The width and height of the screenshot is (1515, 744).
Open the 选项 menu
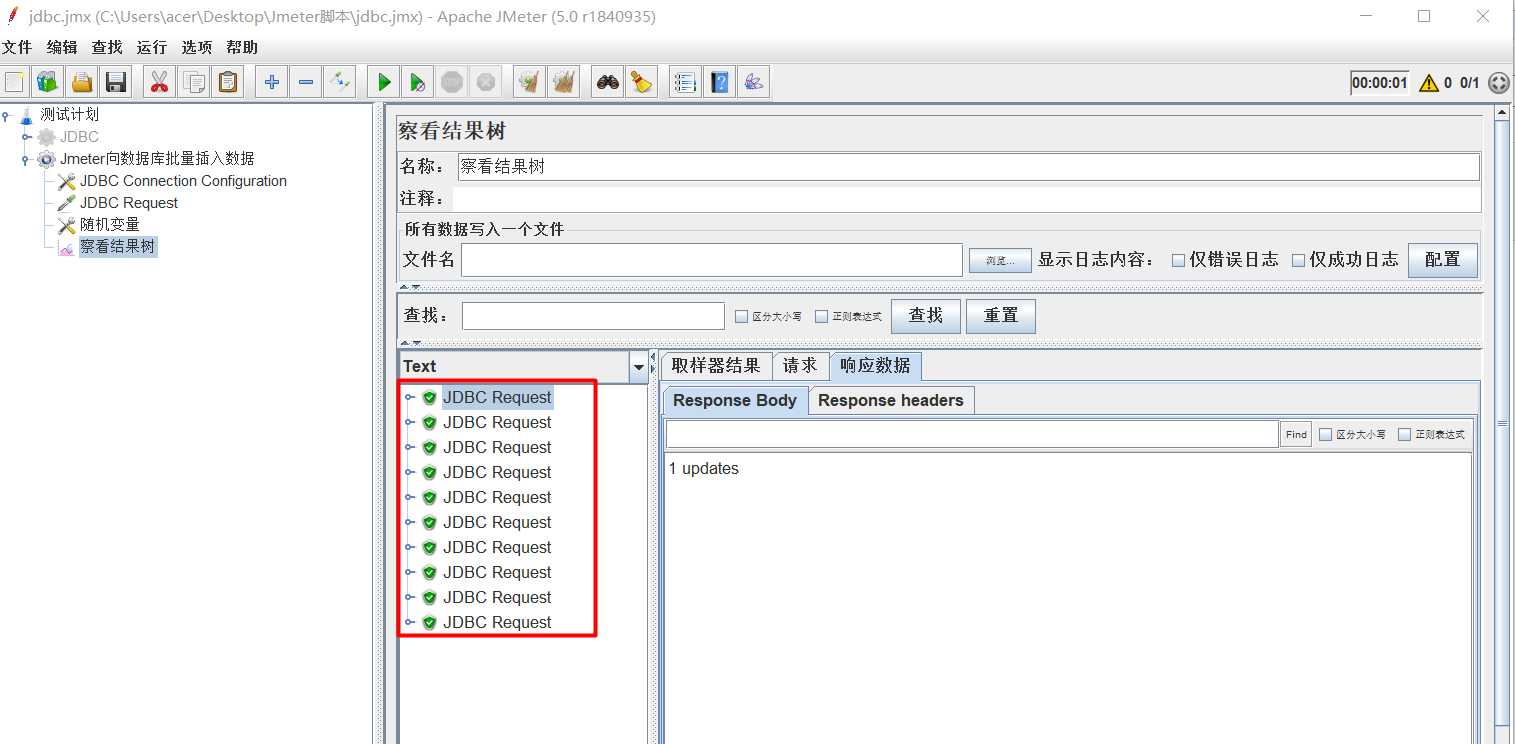pyautogui.click(x=197, y=47)
